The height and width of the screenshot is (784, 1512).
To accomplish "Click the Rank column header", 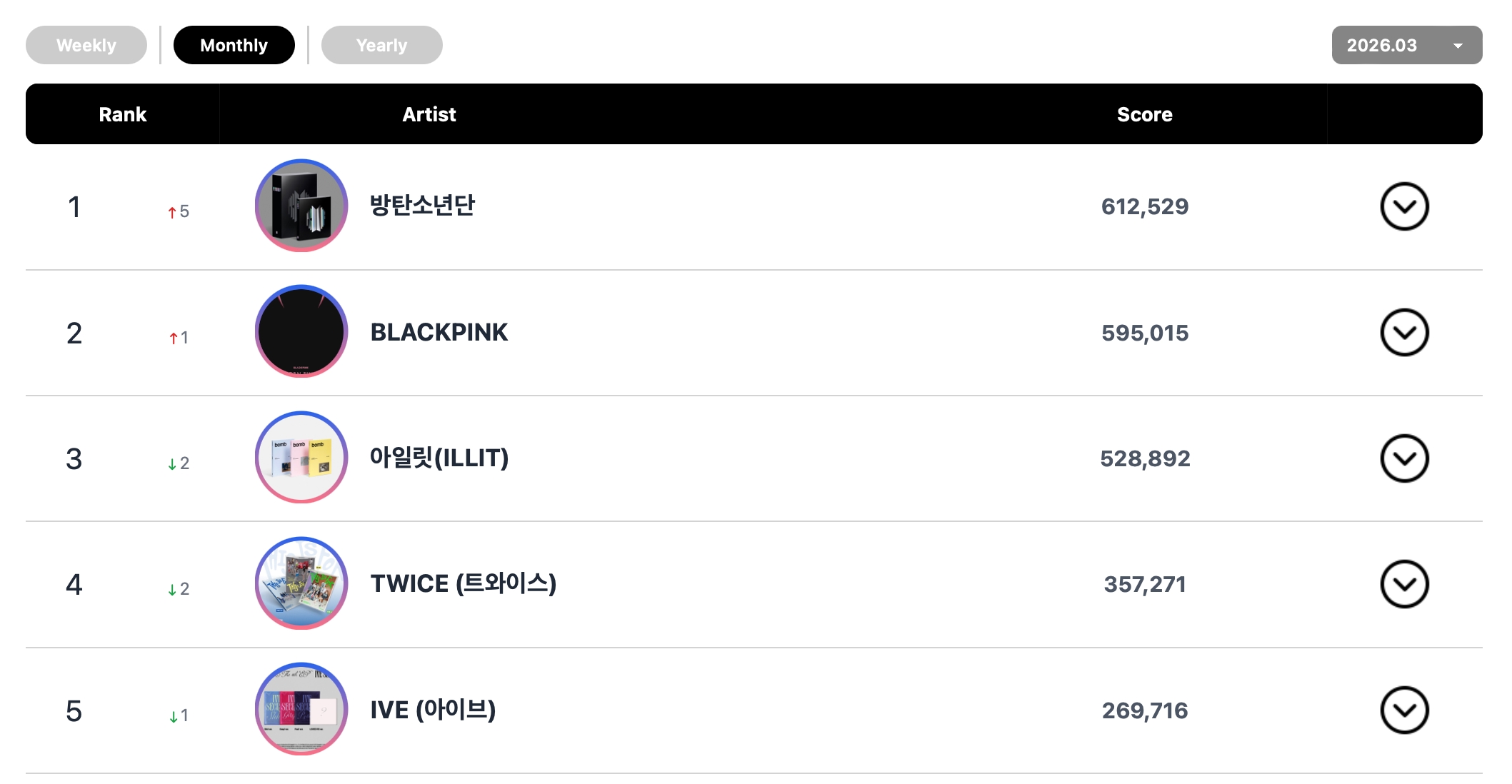I will [x=122, y=114].
